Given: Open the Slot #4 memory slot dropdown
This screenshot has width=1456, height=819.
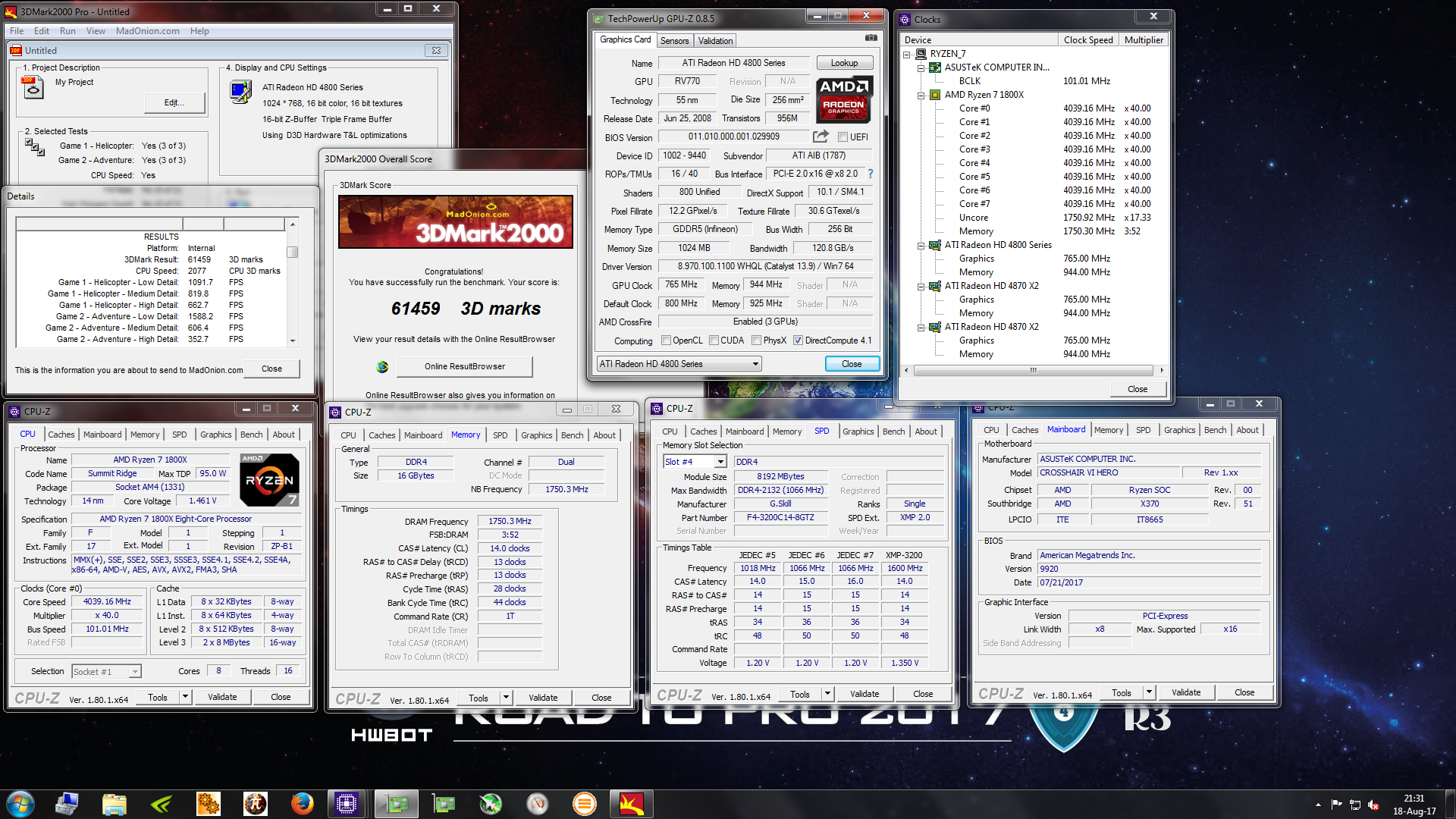Looking at the screenshot, I should click(695, 462).
